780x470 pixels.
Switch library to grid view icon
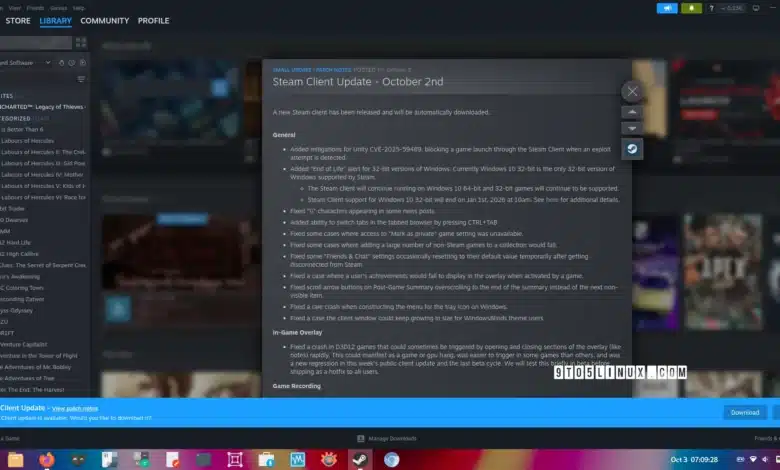tap(81, 43)
